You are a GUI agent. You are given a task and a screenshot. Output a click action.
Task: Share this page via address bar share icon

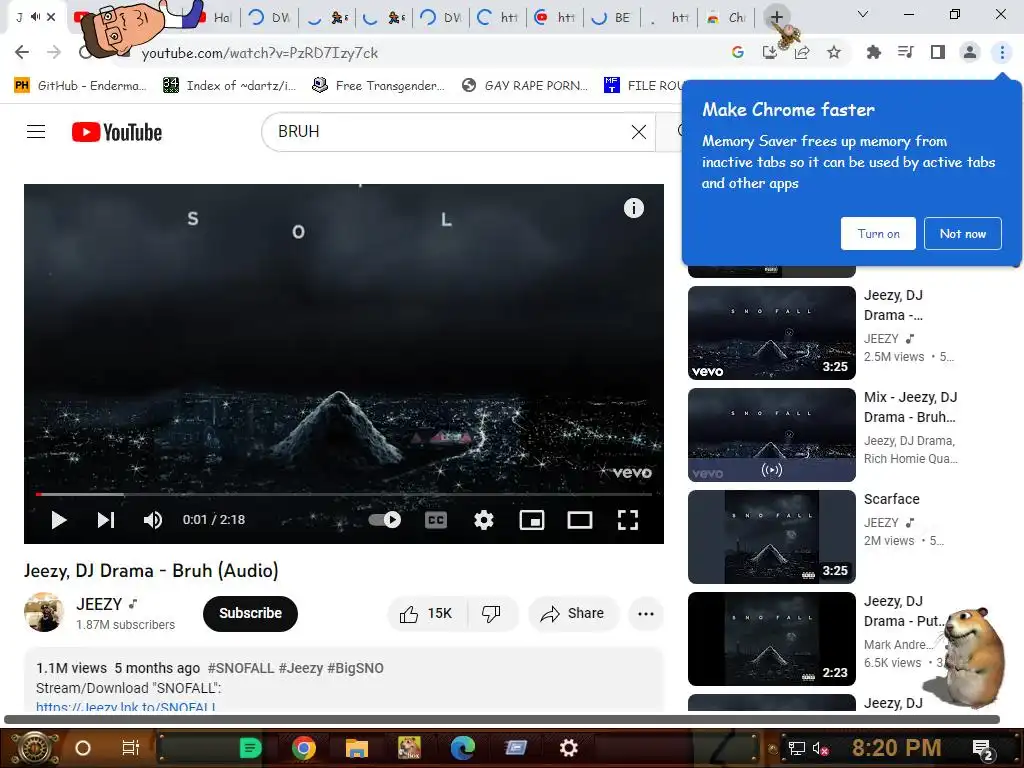click(802, 52)
